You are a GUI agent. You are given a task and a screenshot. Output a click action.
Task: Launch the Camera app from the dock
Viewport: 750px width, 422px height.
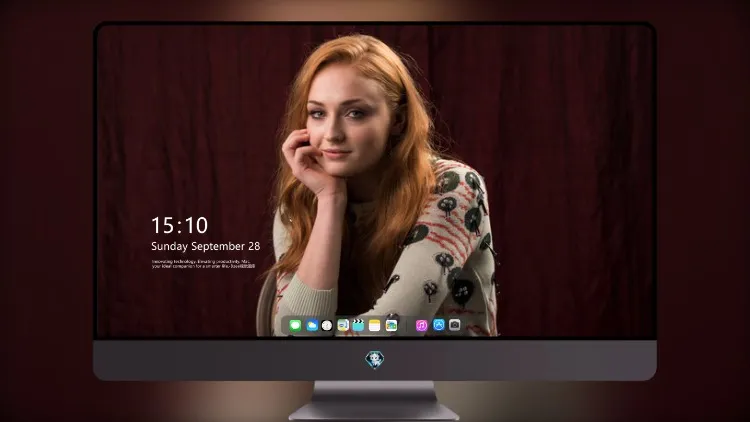click(x=455, y=325)
